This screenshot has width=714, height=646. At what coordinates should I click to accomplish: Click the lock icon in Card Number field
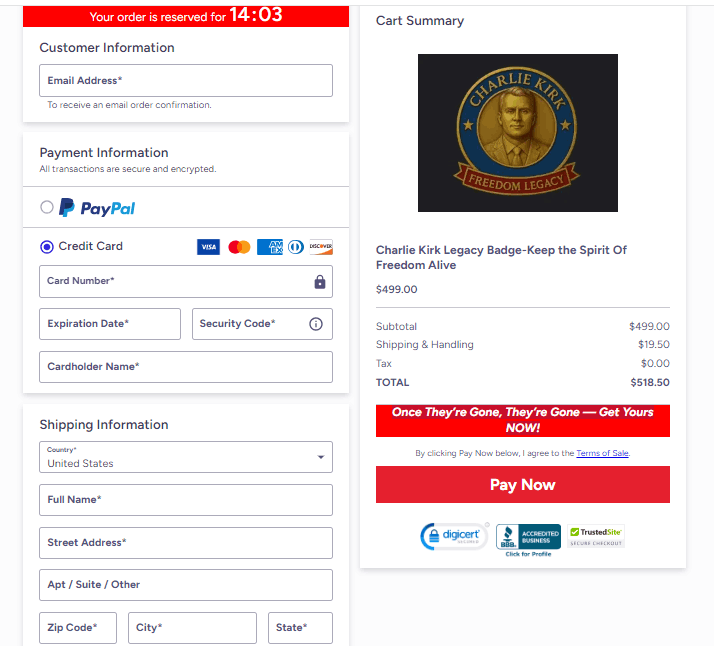320,282
